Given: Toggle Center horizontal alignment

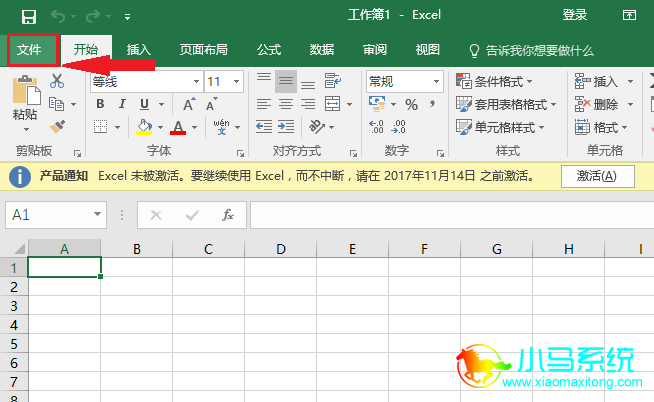Looking at the screenshot, I should coord(286,104).
